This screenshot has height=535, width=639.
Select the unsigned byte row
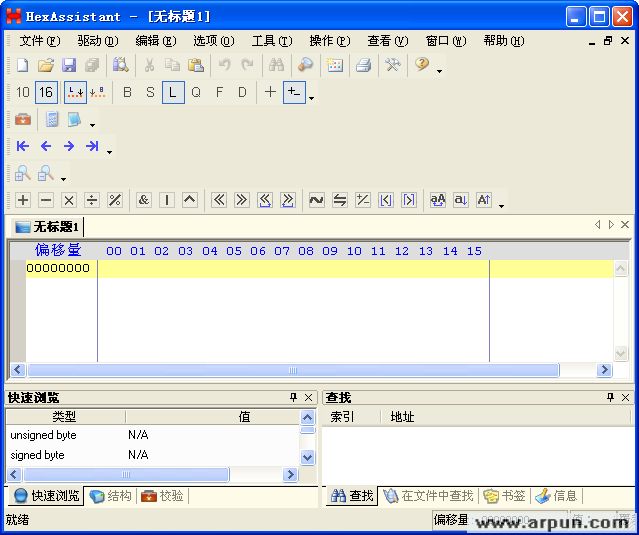pos(153,435)
